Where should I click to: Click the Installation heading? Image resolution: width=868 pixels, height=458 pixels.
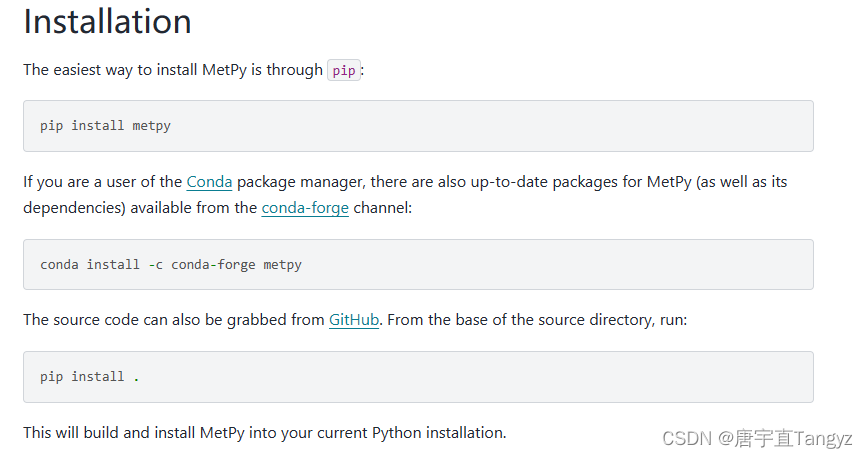(x=107, y=22)
